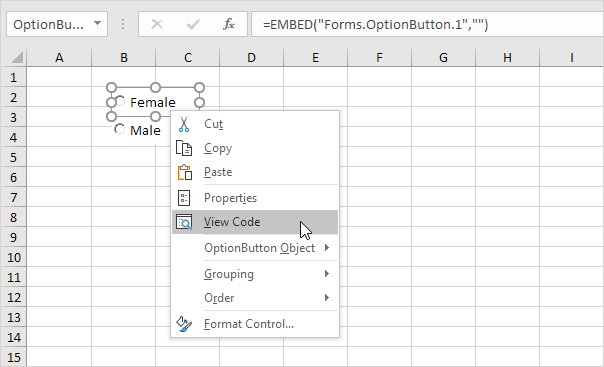Open the Name Box dropdown arrow

pyautogui.click(x=97, y=23)
